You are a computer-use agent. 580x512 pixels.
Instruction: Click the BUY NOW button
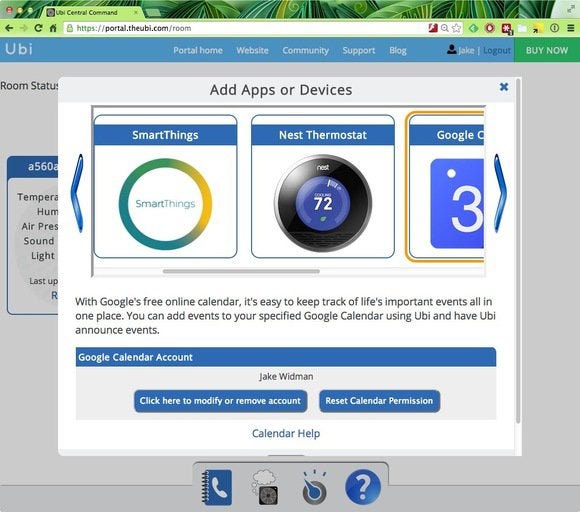point(547,50)
